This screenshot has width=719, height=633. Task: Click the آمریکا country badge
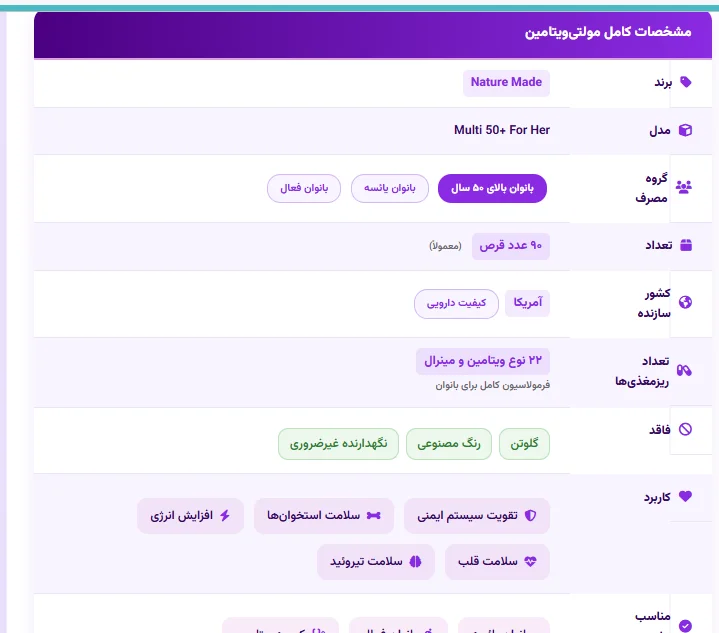(x=527, y=303)
